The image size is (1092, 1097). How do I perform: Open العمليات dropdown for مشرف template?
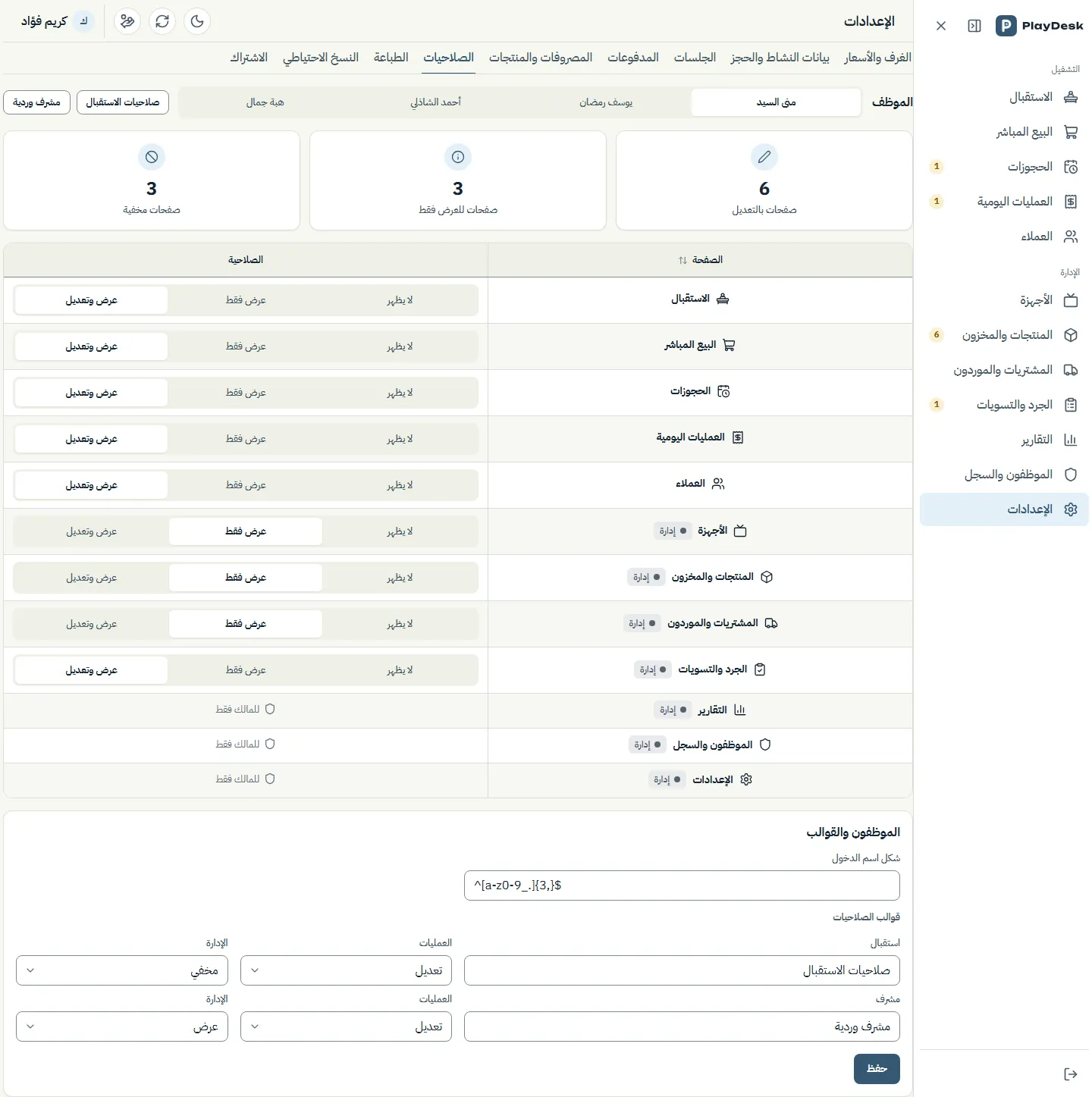tap(346, 1026)
